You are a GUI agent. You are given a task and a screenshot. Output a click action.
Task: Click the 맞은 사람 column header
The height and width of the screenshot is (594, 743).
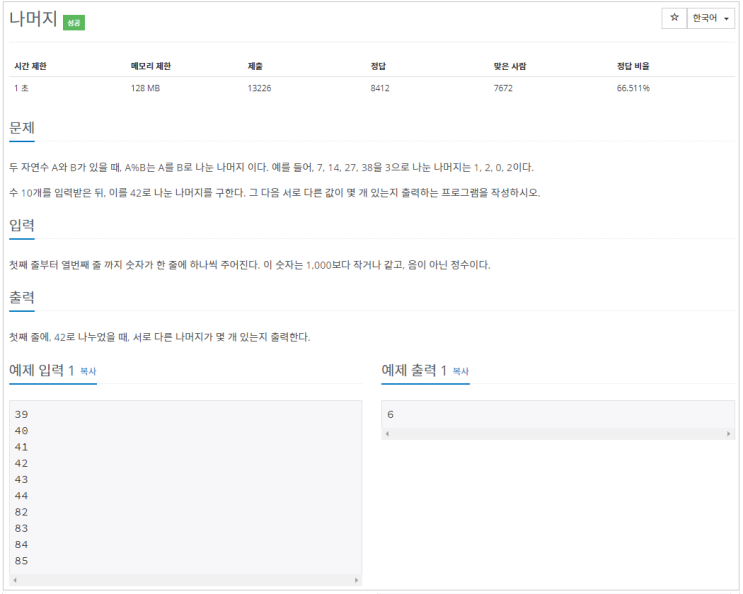tap(510, 66)
